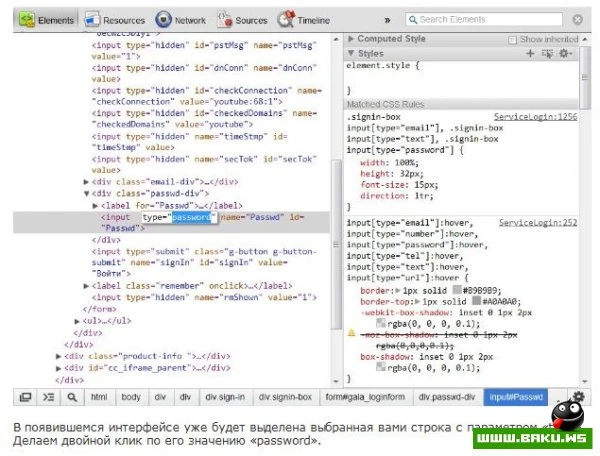Viewport: 600px width, 456px height.
Task: Select input#Passwd breadcrumb
Action: [516, 397]
